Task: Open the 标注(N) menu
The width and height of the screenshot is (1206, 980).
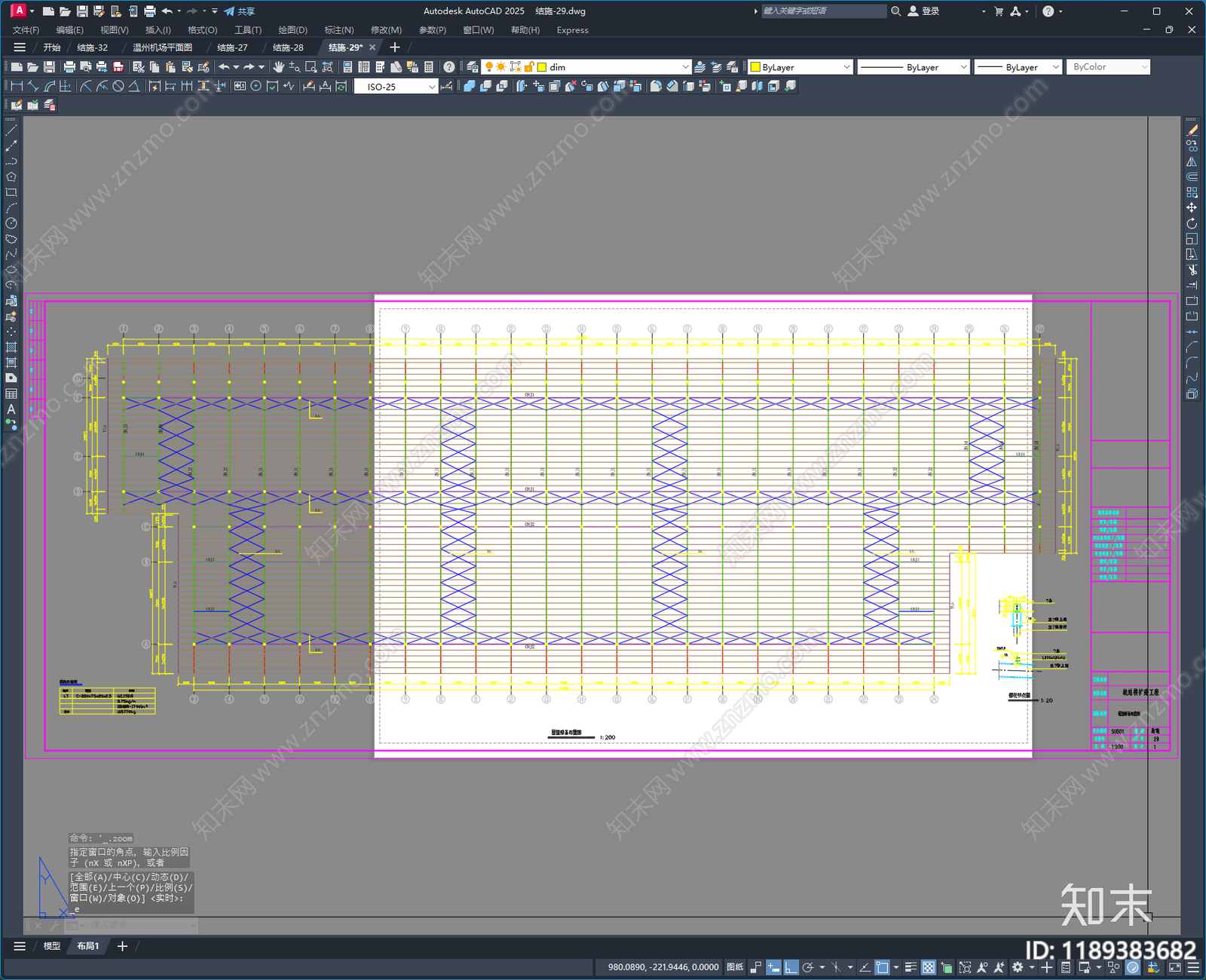Action: tap(338, 30)
